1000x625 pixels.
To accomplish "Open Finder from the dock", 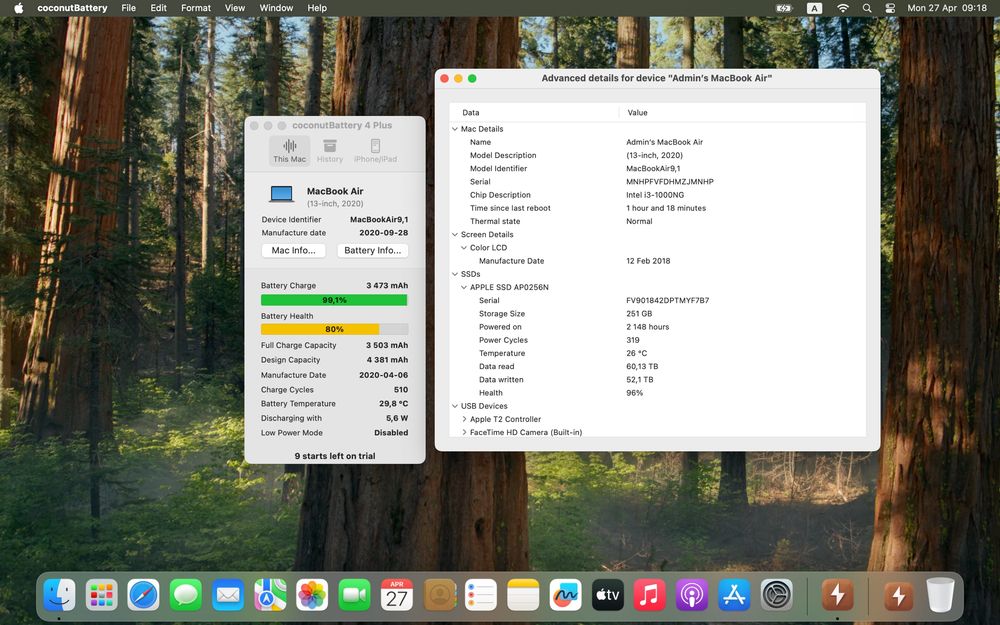I will click(x=59, y=595).
